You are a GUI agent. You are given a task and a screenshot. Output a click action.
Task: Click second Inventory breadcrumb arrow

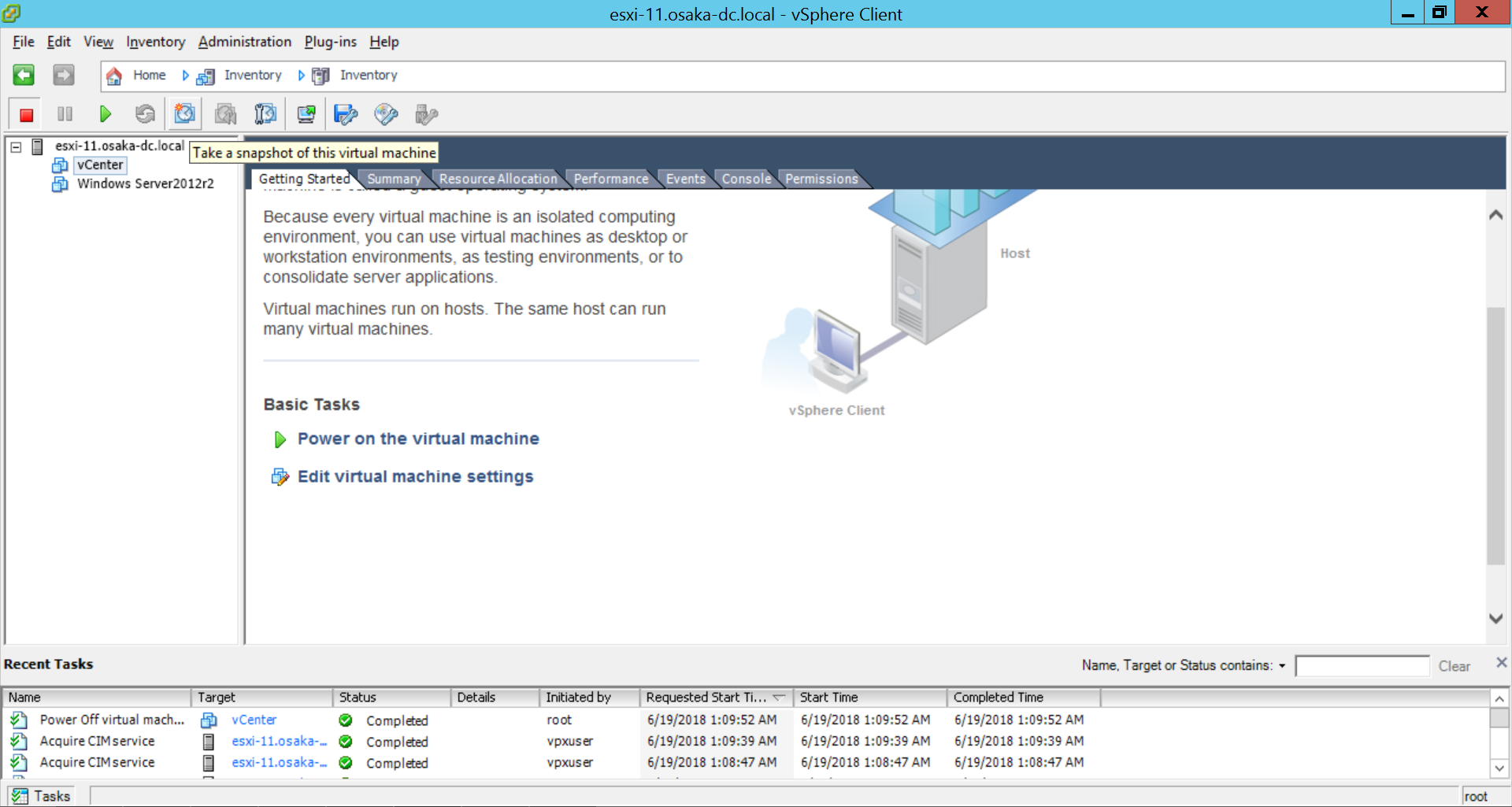[302, 76]
